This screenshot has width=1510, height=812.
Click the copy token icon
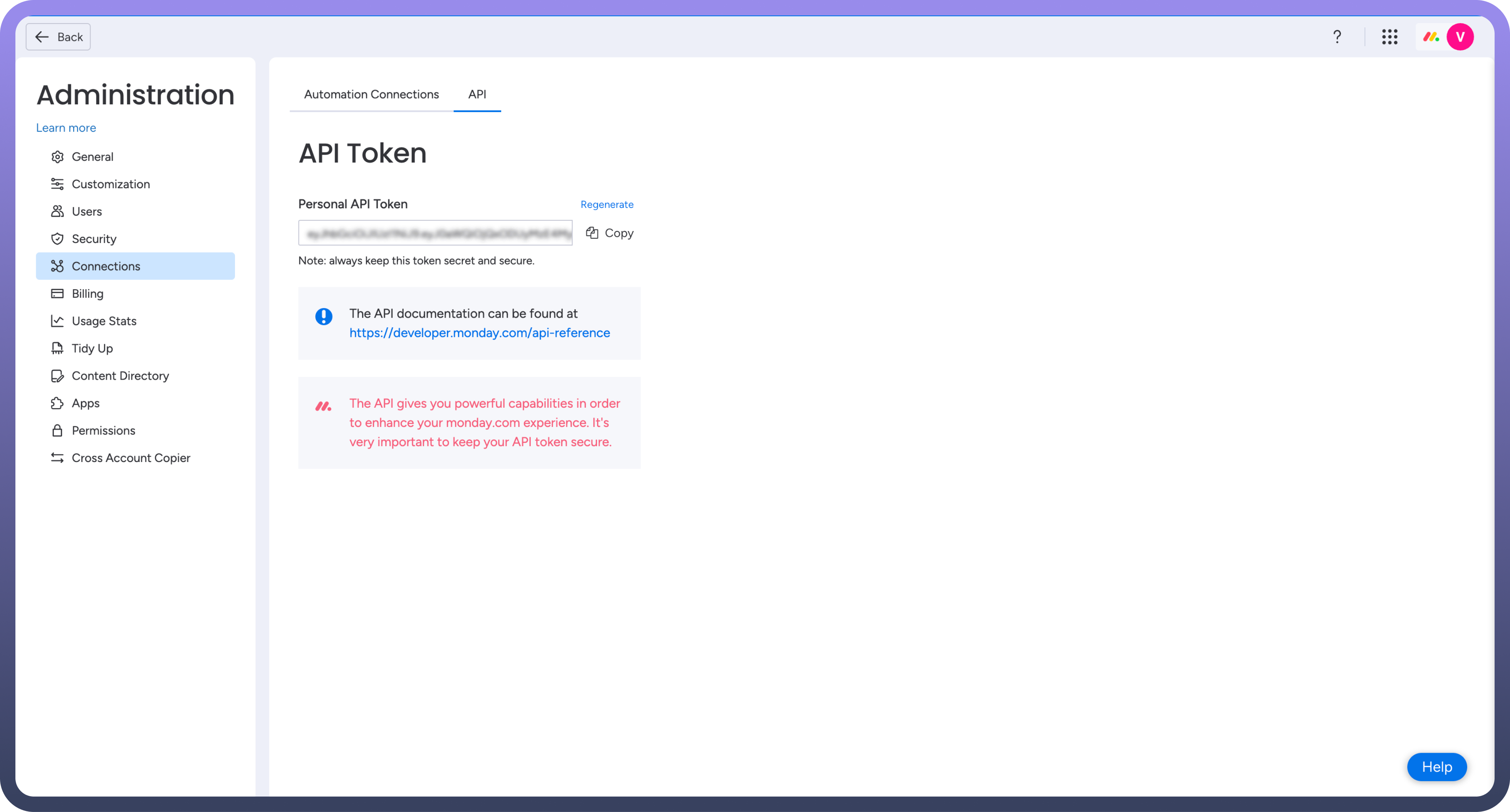(x=592, y=233)
